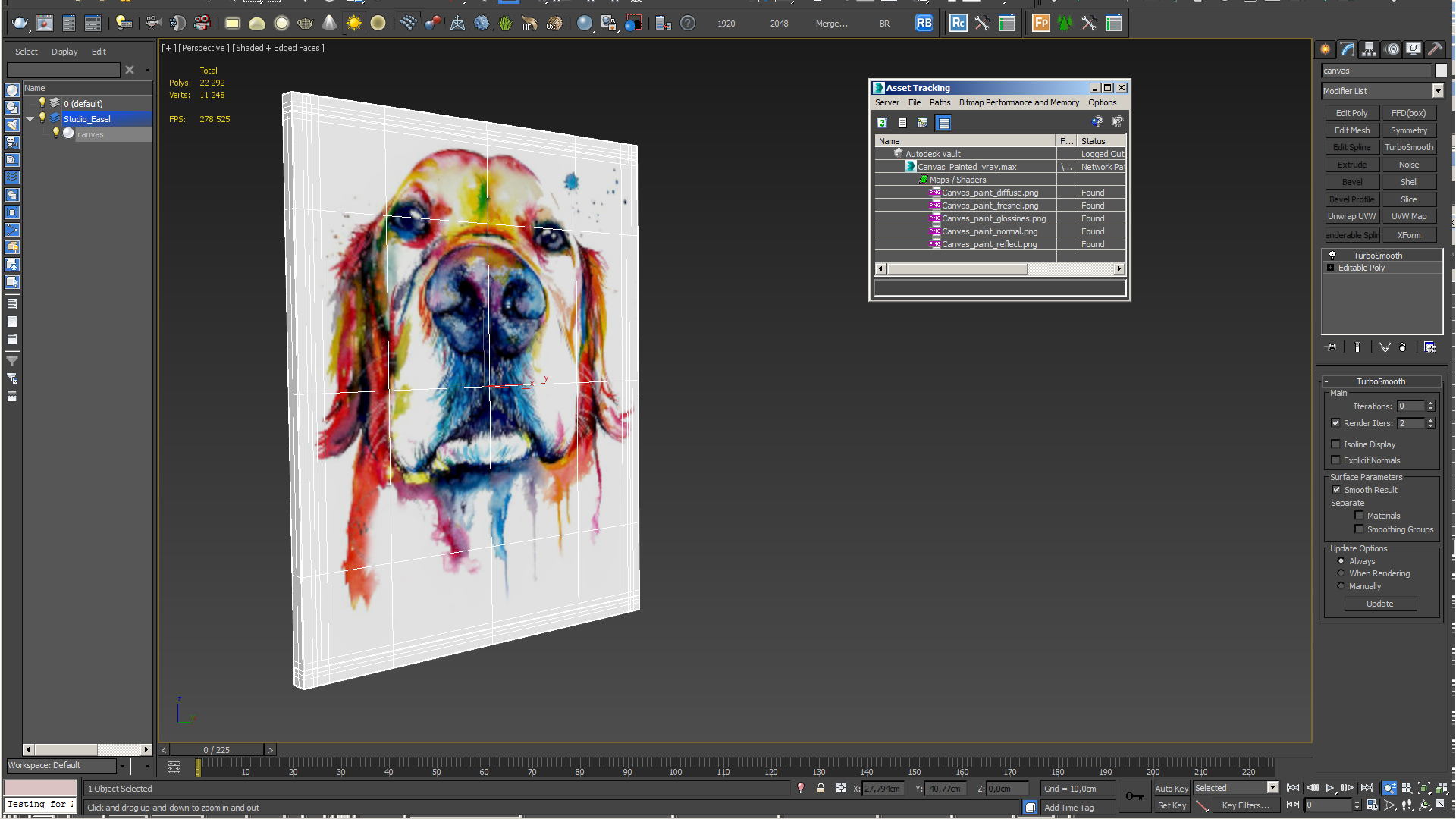Collapse the Studio_Easel layer tree node
1456x819 pixels.
pos(30,119)
